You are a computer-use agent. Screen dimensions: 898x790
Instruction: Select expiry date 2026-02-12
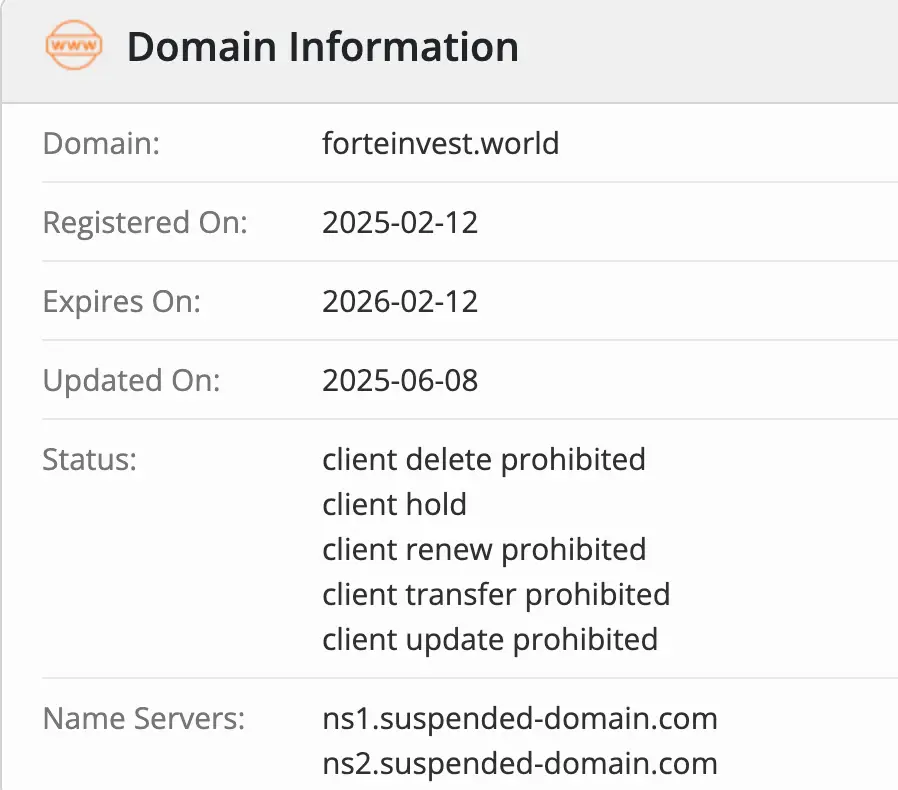[x=400, y=301]
